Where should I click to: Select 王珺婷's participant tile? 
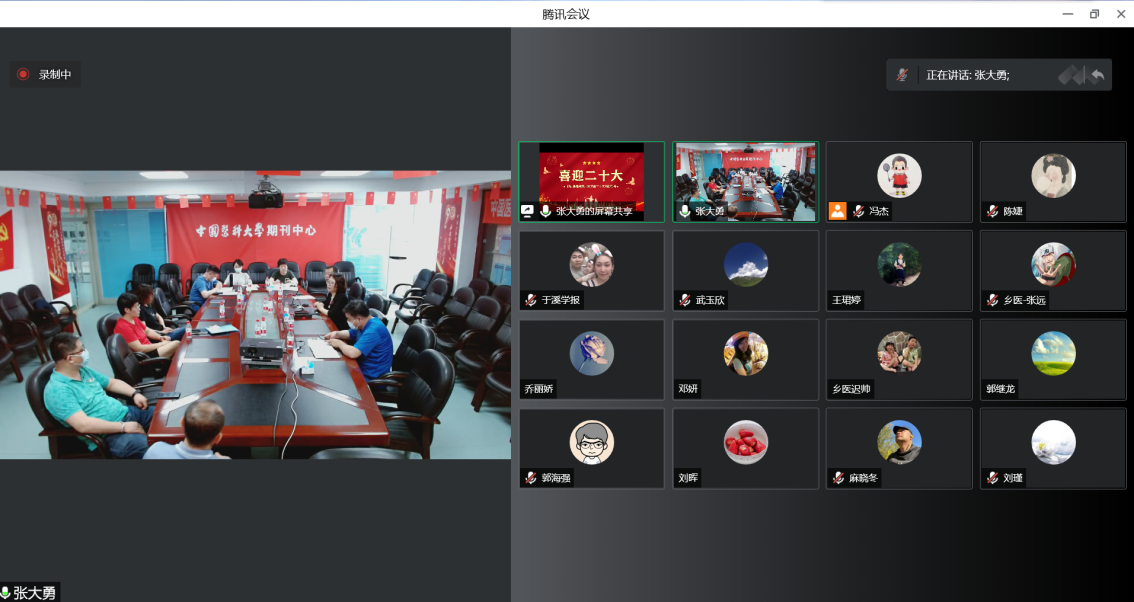point(899,271)
